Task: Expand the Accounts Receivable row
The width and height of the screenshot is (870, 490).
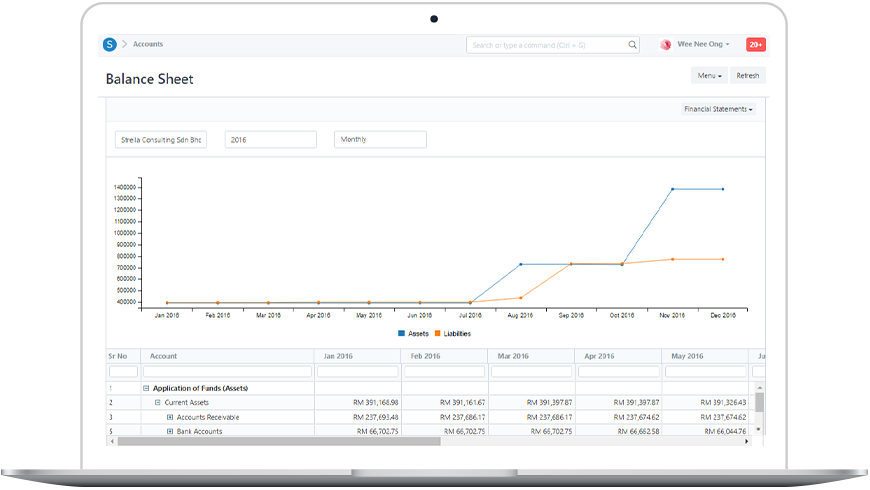Action: click(x=170, y=417)
